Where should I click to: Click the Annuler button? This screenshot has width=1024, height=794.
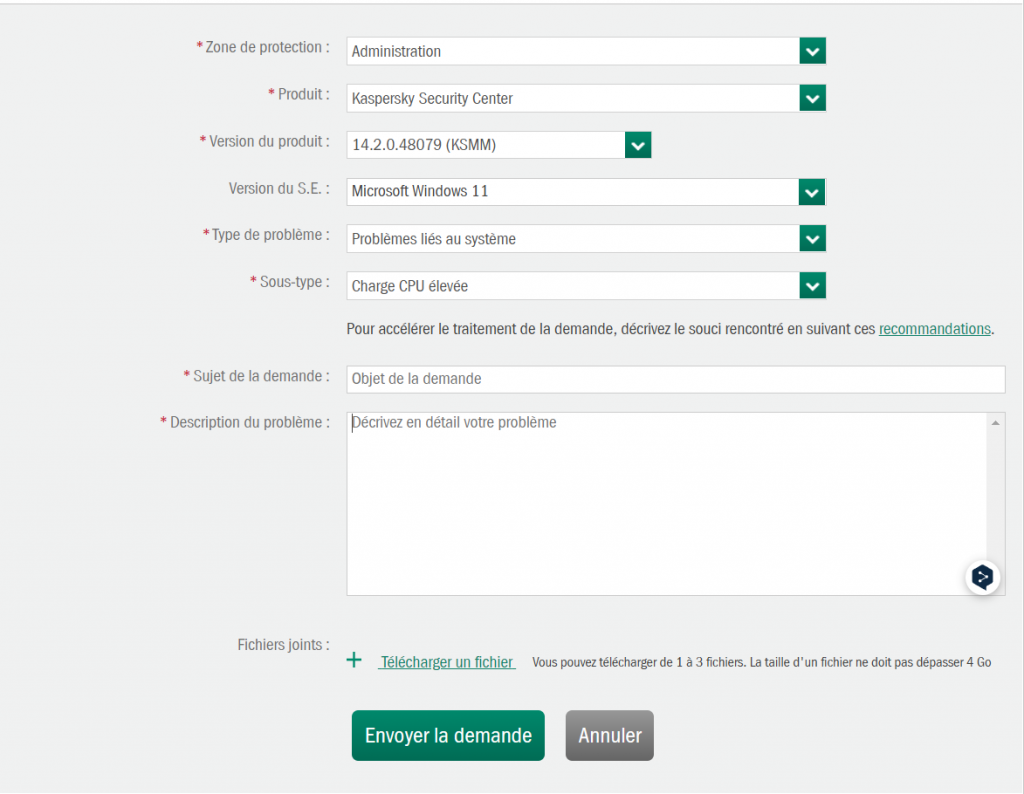coord(609,735)
